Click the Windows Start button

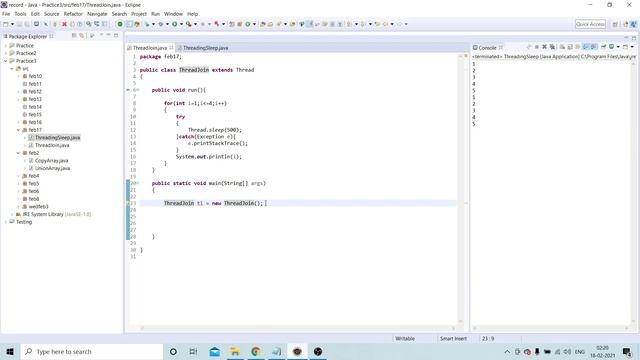tap(10, 351)
